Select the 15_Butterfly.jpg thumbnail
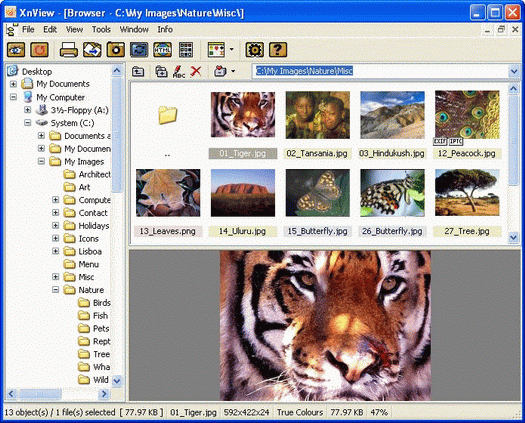This screenshot has width=525, height=423. pyautogui.click(x=317, y=193)
